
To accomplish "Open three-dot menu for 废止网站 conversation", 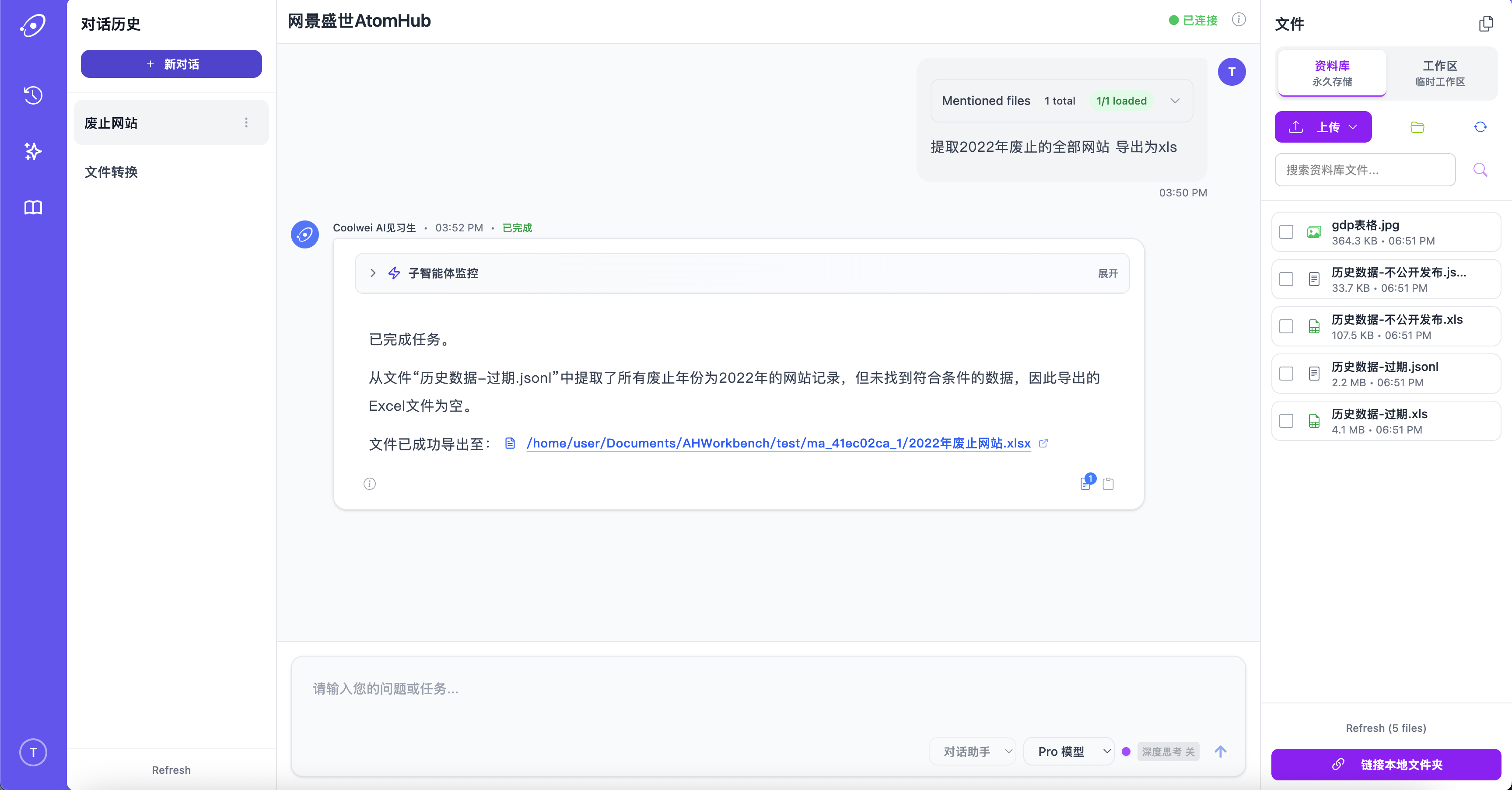I will (x=246, y=122).
